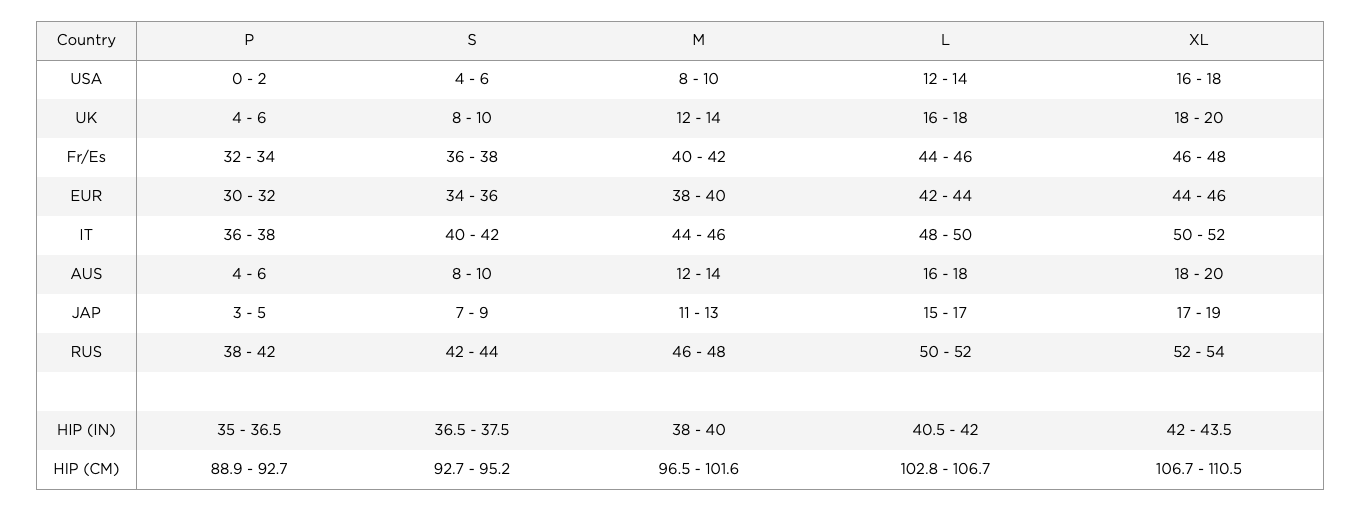Click the HIP (IN) row label
1355x523 pixels.
pos(86,430)
